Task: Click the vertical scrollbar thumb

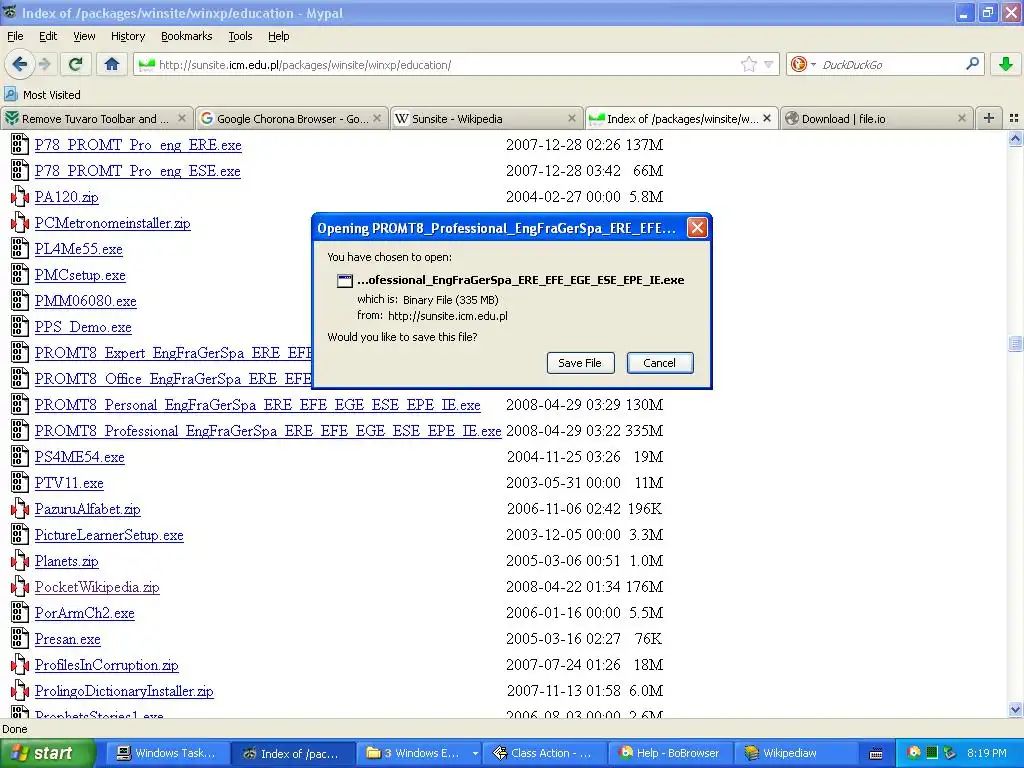Action: point(1015,344)
